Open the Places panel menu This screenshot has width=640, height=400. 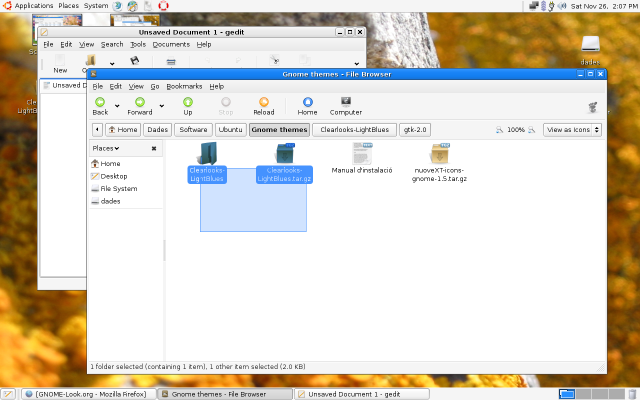pos(68,6)
